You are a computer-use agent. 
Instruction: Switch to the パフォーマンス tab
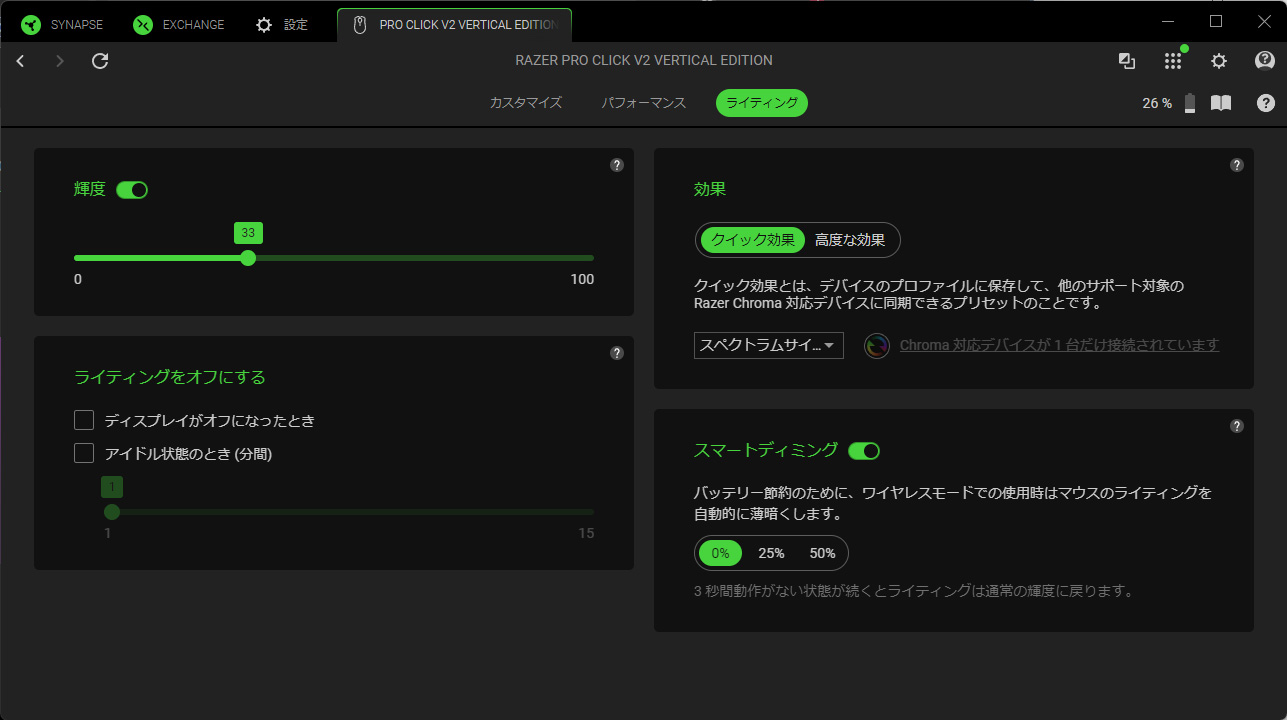coord(644,103)
